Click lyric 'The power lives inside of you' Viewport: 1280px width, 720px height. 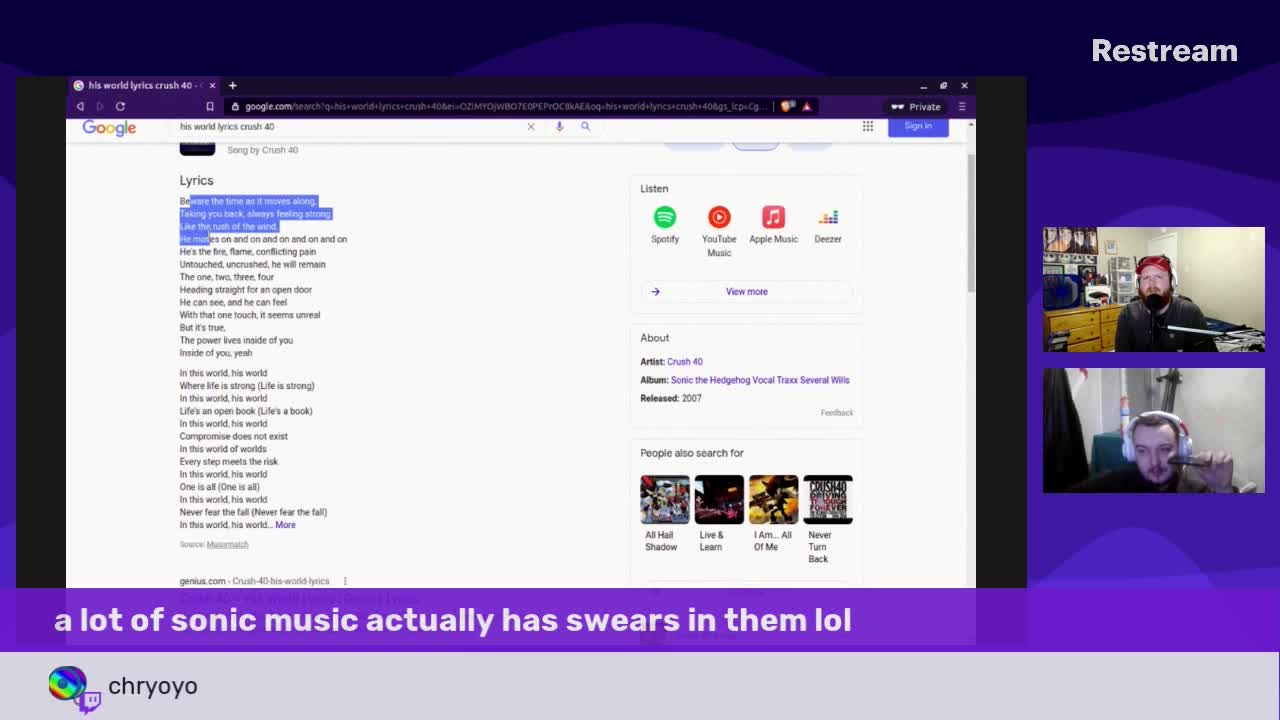(x=236, y=340)
